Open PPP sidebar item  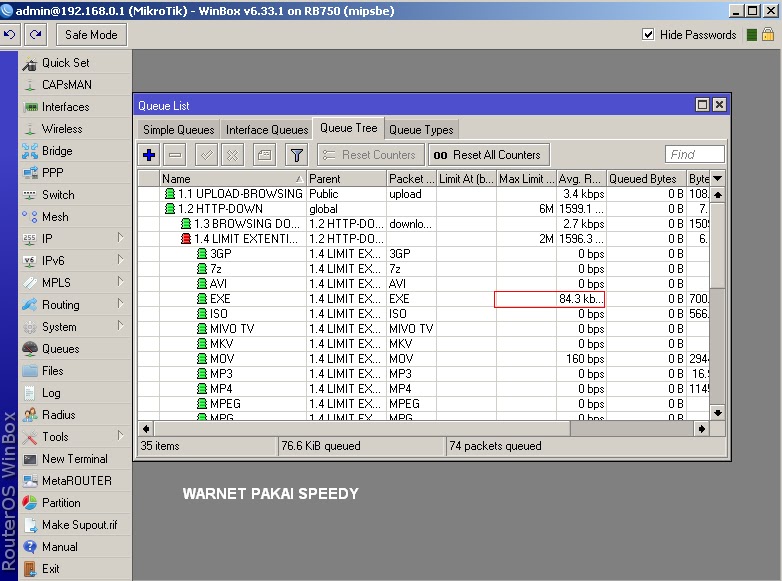pyautogui.click(x=75, y=173)
